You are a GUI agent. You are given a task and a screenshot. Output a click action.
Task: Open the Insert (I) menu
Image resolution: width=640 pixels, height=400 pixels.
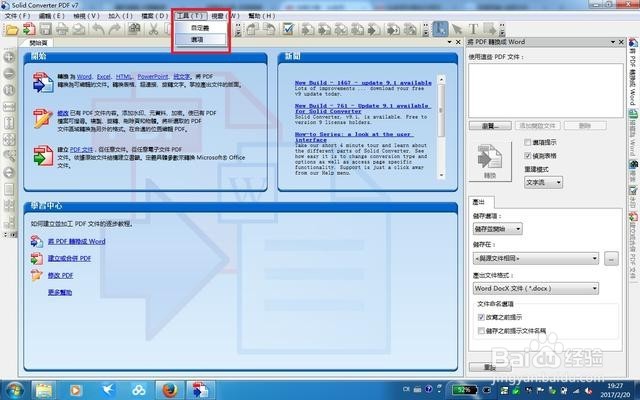point(120,16)
